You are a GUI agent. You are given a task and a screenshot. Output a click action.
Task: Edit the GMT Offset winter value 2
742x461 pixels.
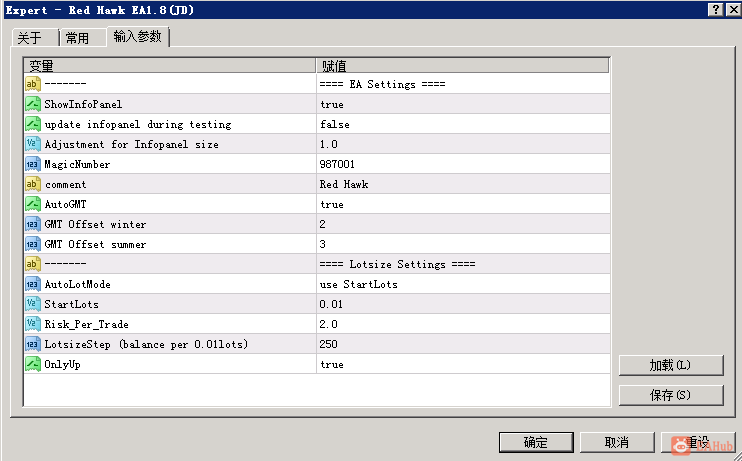(x=323, y=224)
